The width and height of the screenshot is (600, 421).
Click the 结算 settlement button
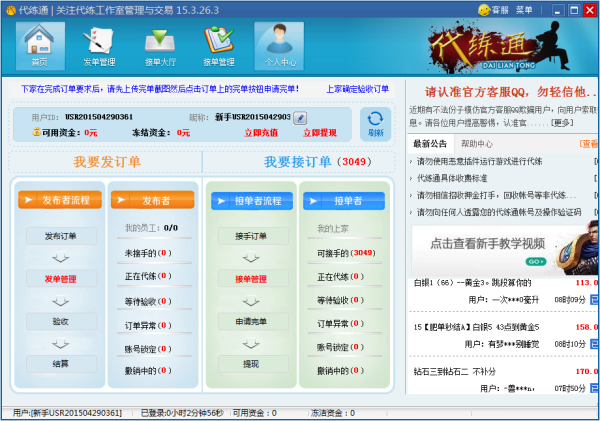click(60, 363)
